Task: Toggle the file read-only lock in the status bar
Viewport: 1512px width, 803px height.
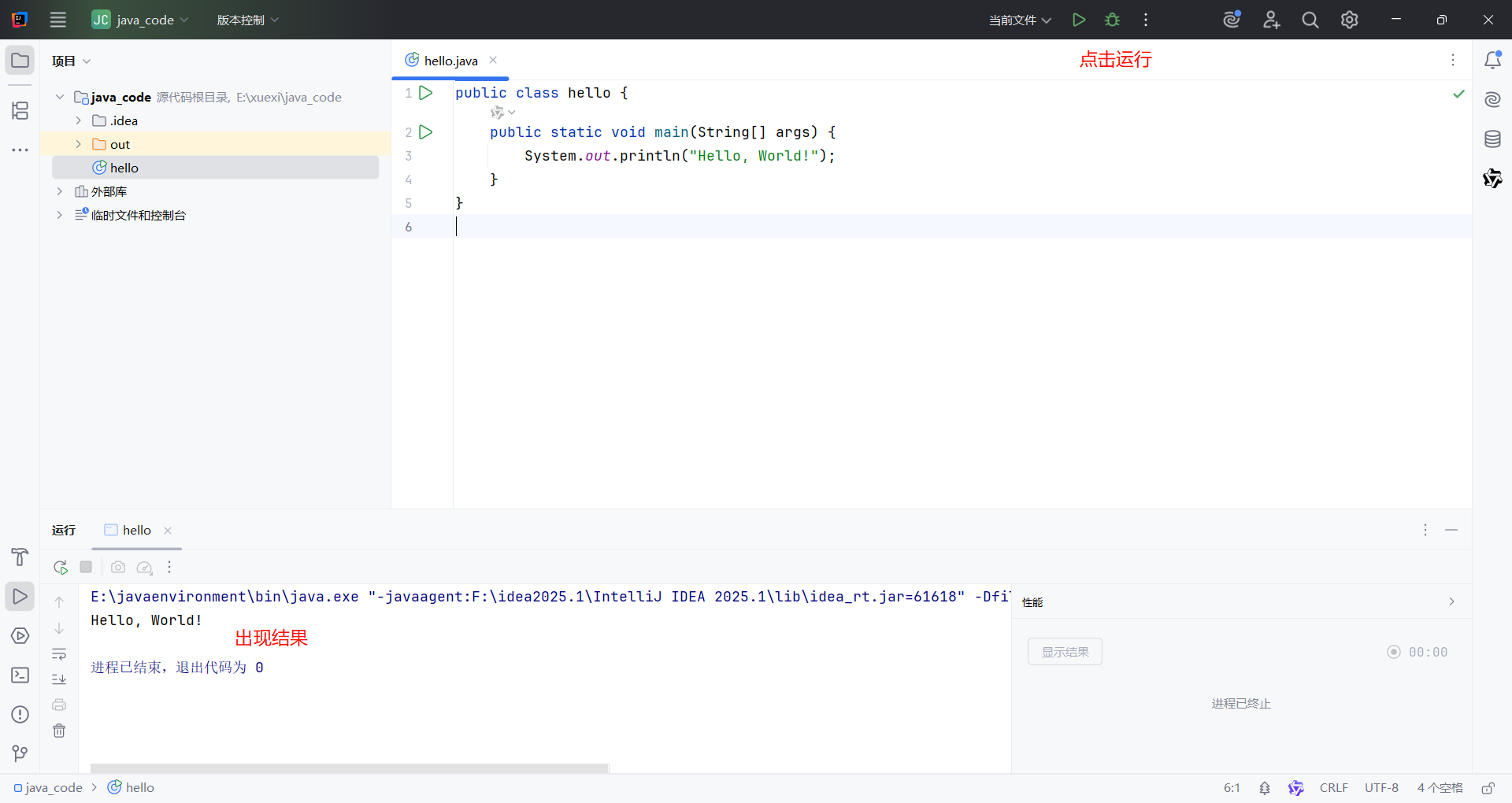Action: pos(1488,788)
